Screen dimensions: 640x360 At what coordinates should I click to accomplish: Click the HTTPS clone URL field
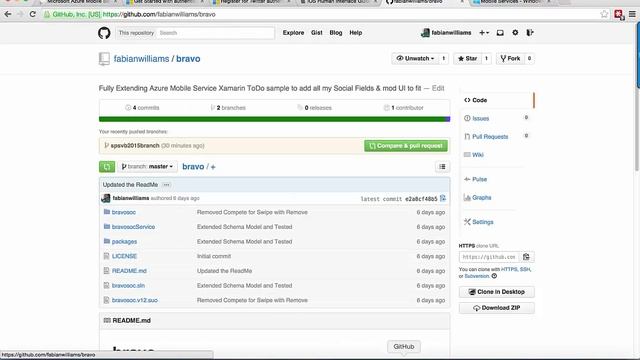(x=489, y=257)
